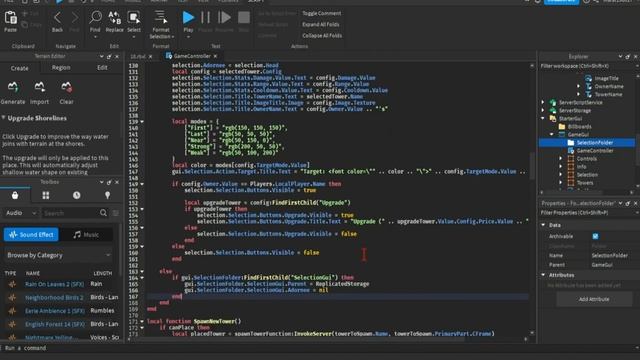640x360 pixels.
Task: Click Toggle Comment action
Action: point(322,13)
